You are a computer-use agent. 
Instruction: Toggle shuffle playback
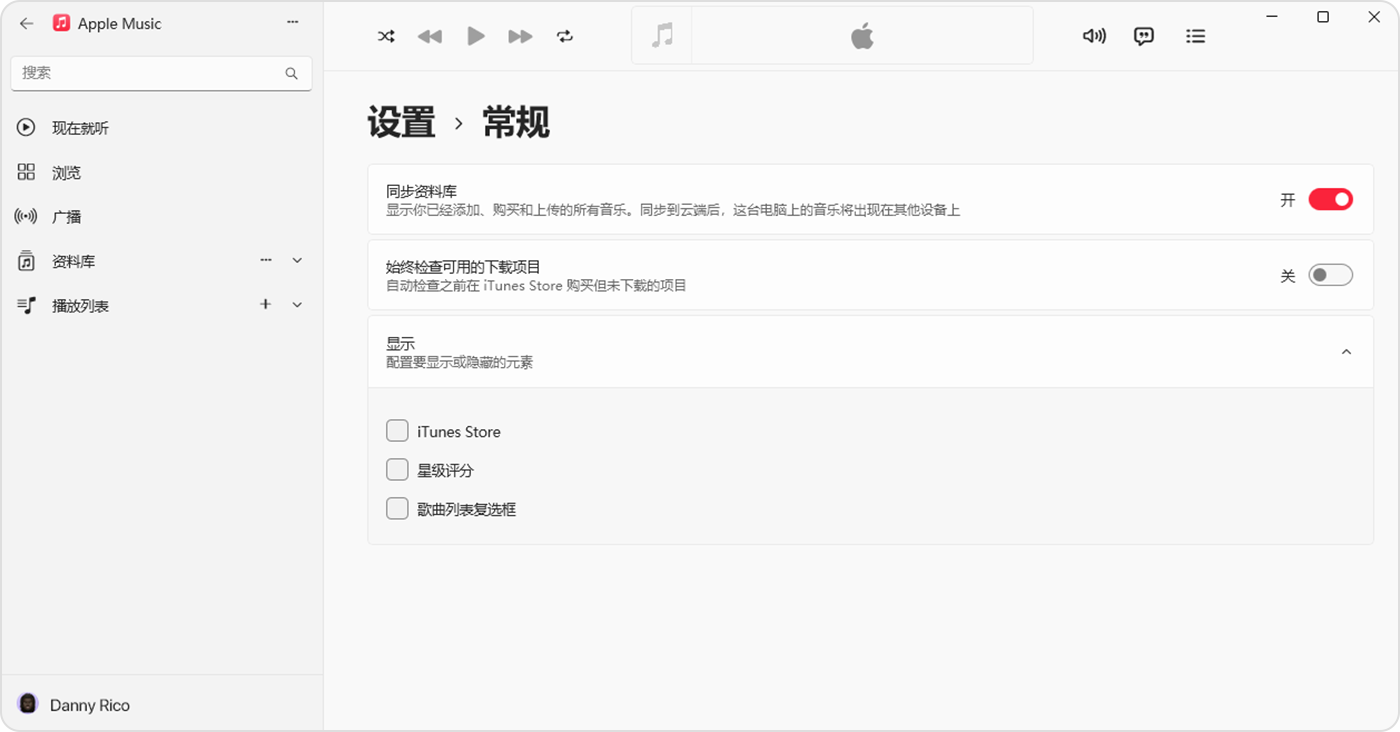pyautogui.click(x=386, y=36)
